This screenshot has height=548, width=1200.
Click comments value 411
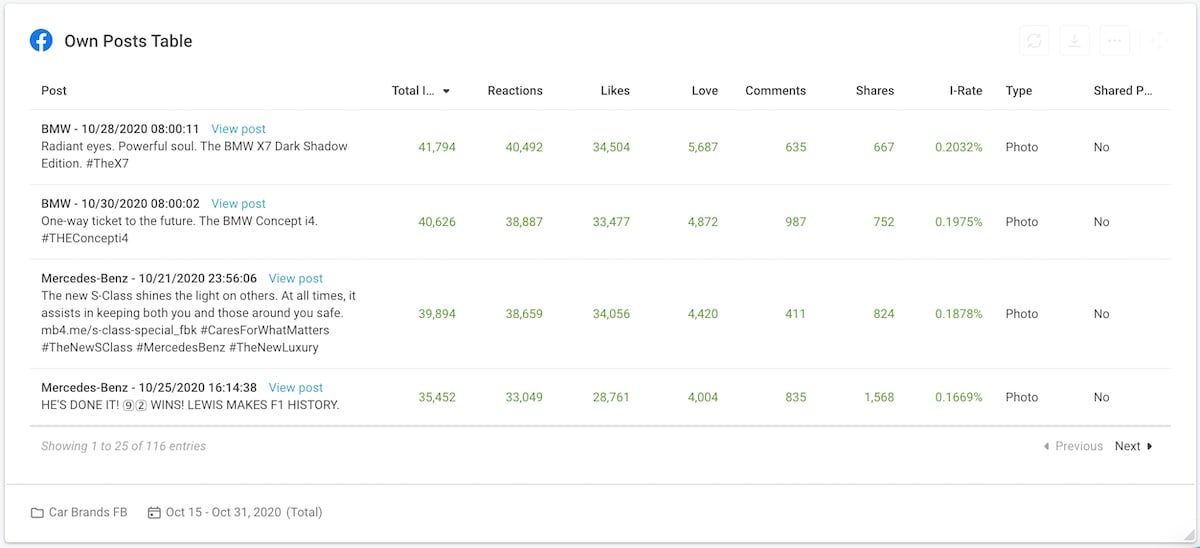click(x=796, y=314)
